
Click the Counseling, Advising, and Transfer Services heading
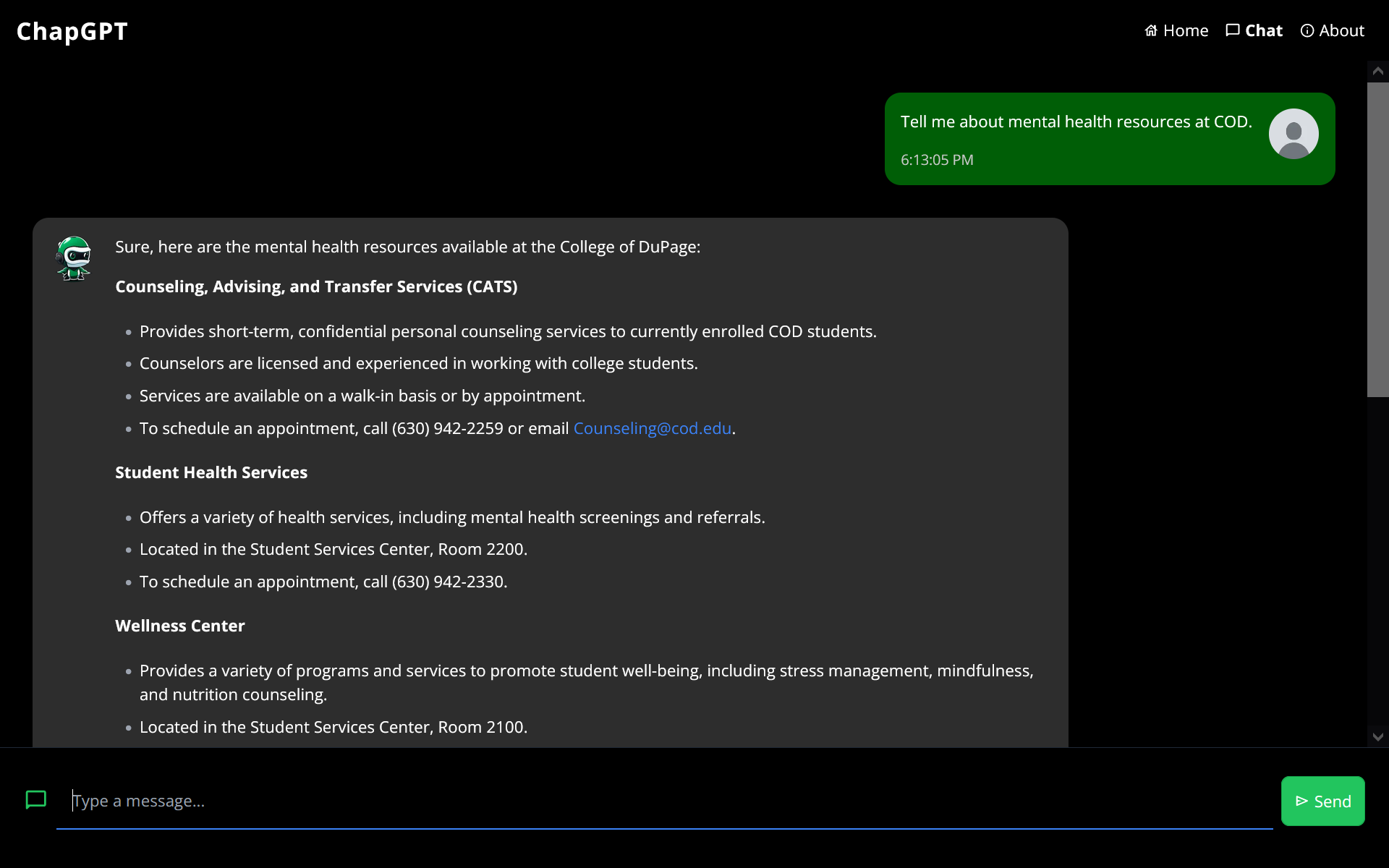pos(316,286)
